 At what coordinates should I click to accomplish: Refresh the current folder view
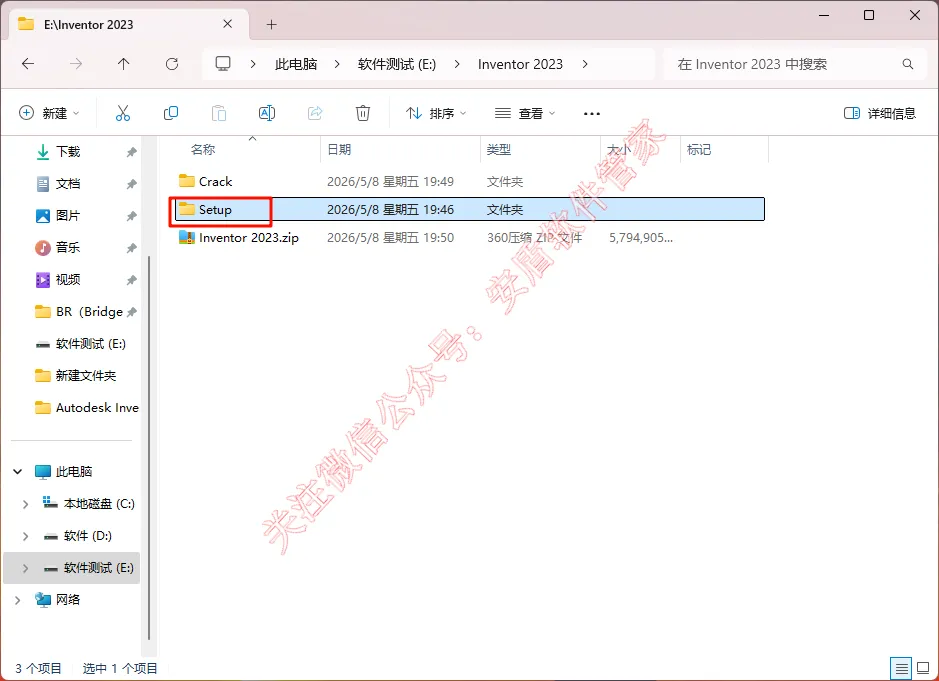click(x=172, y=63)
